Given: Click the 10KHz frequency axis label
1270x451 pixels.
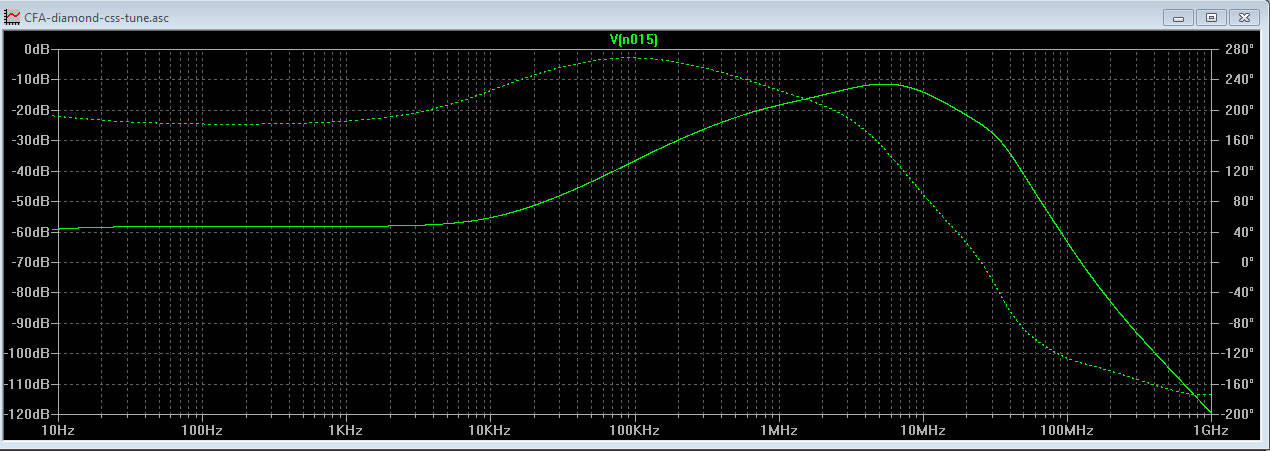Looking at the screenshot, I should 490,430.
